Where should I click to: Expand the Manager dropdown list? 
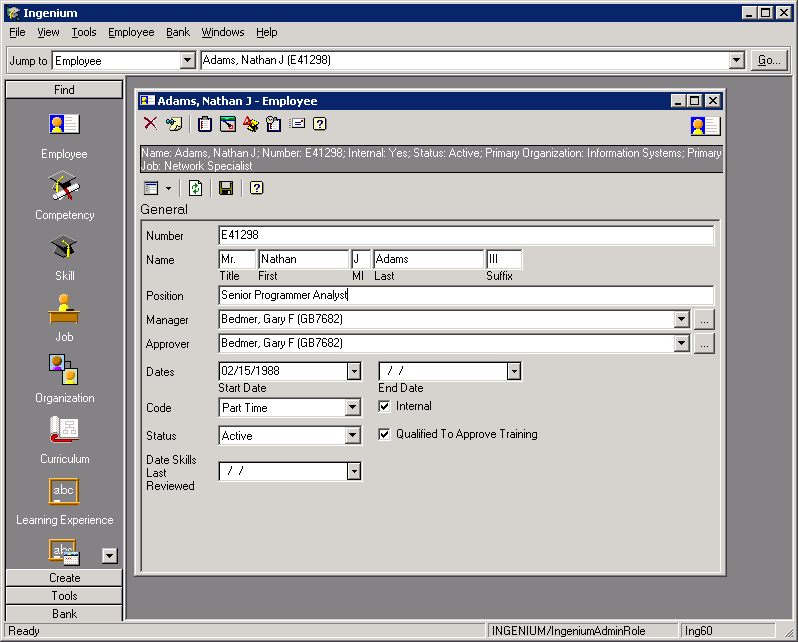point(681,320)
